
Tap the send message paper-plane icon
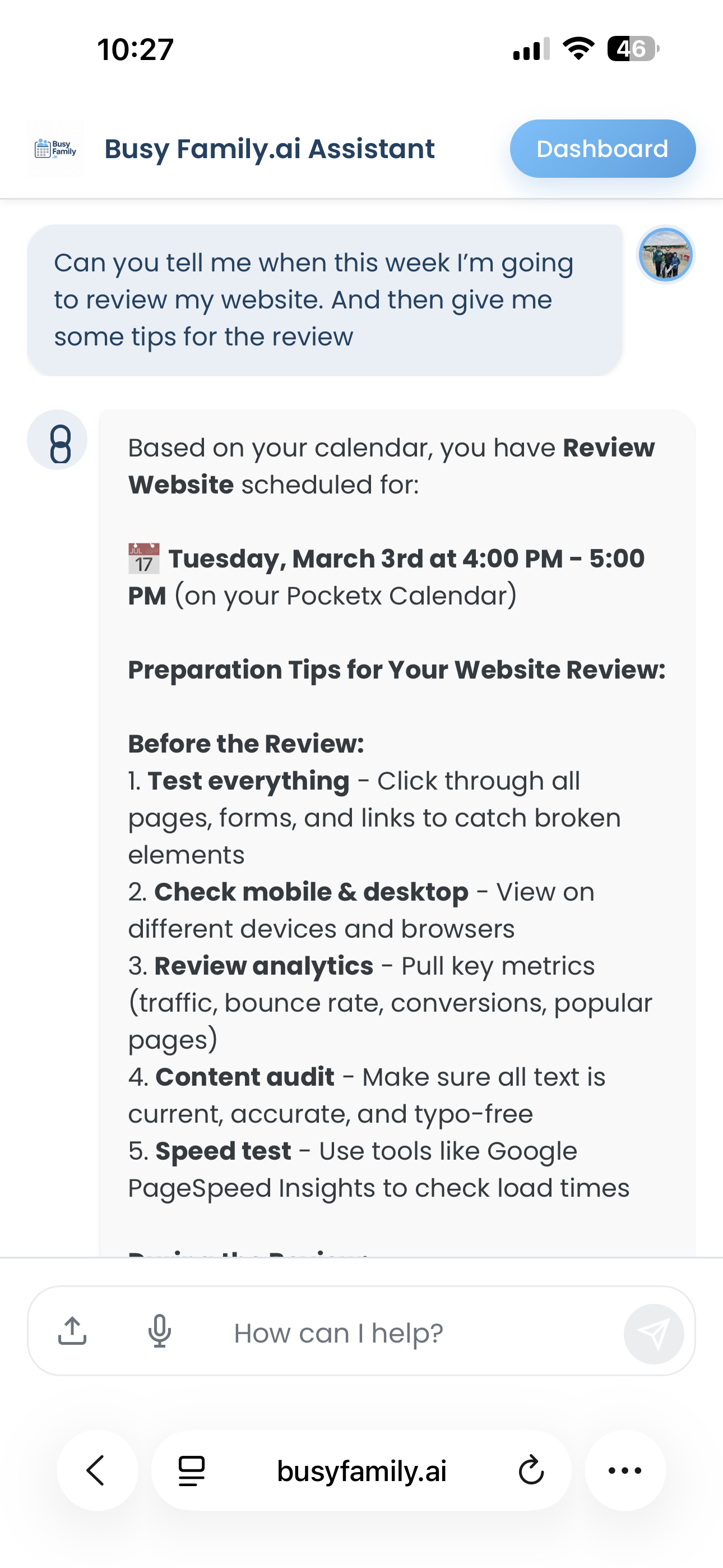[655, 1332]
